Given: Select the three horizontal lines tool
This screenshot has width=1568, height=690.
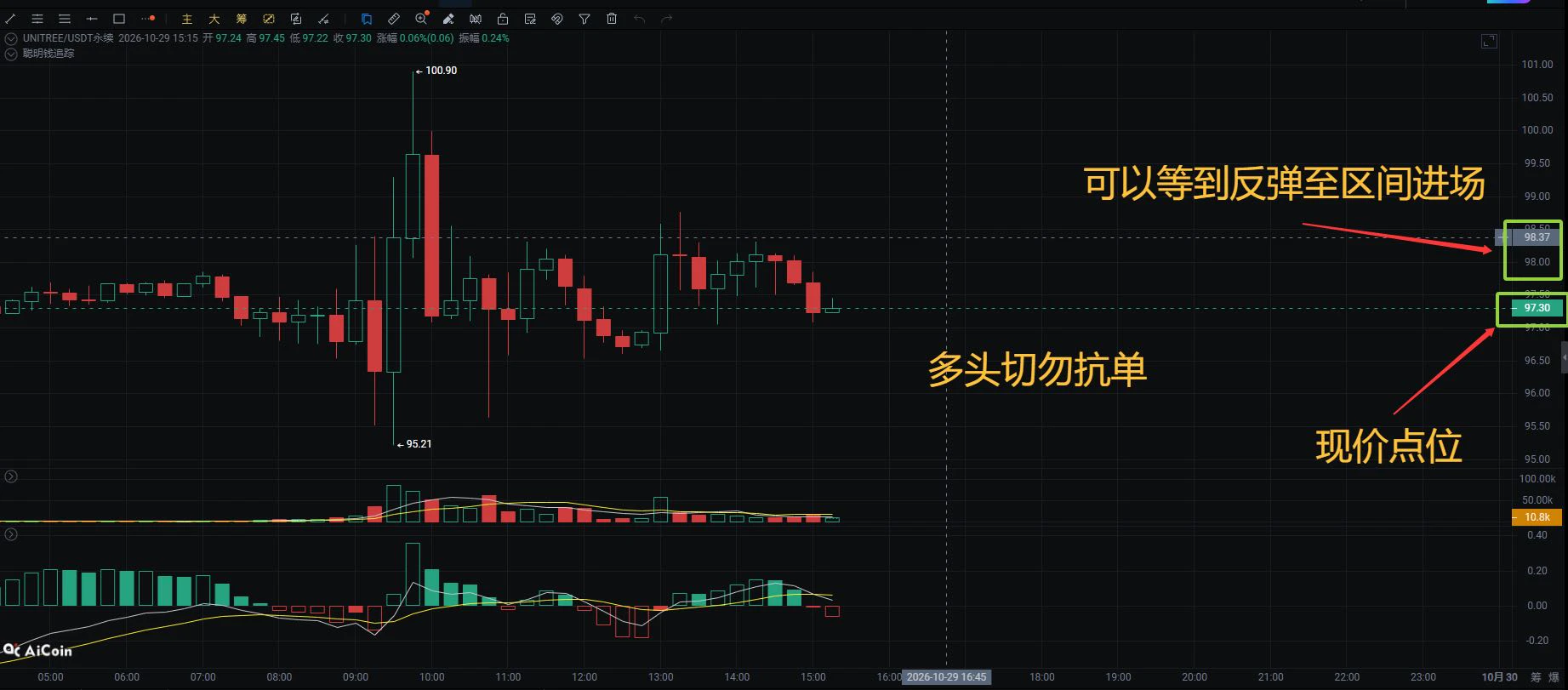Looking at the screenshot, I should pyautogui.click(x=65, y=19).
